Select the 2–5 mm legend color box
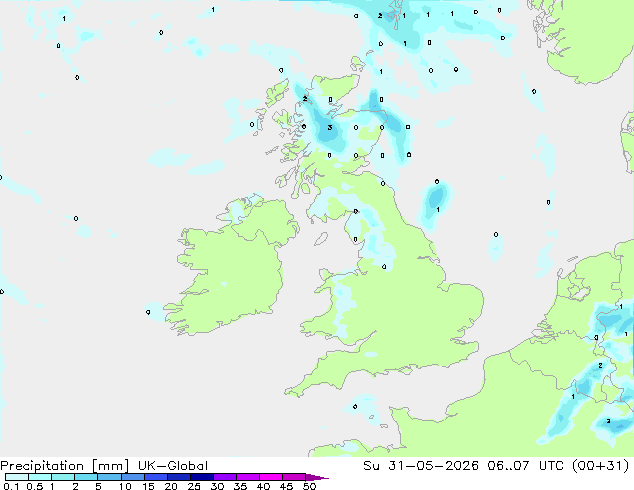Image resolution: width=634 pixels, height=490 pixels. 86,477
